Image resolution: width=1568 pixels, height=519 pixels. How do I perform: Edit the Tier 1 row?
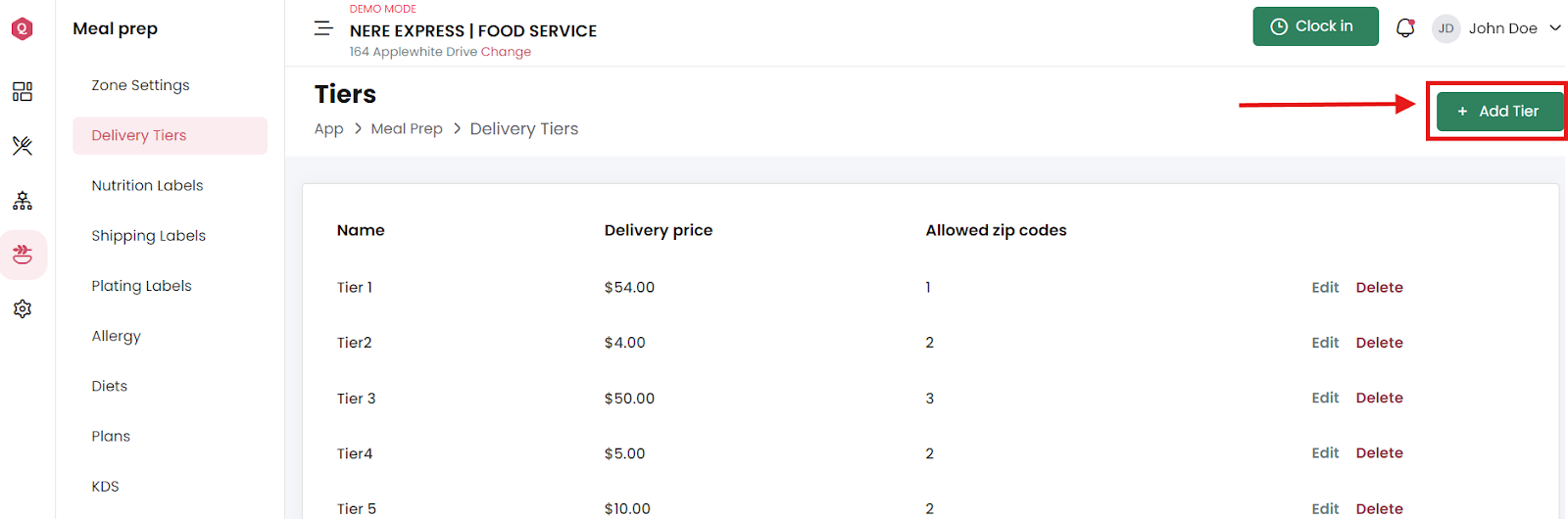(1325, 287)
